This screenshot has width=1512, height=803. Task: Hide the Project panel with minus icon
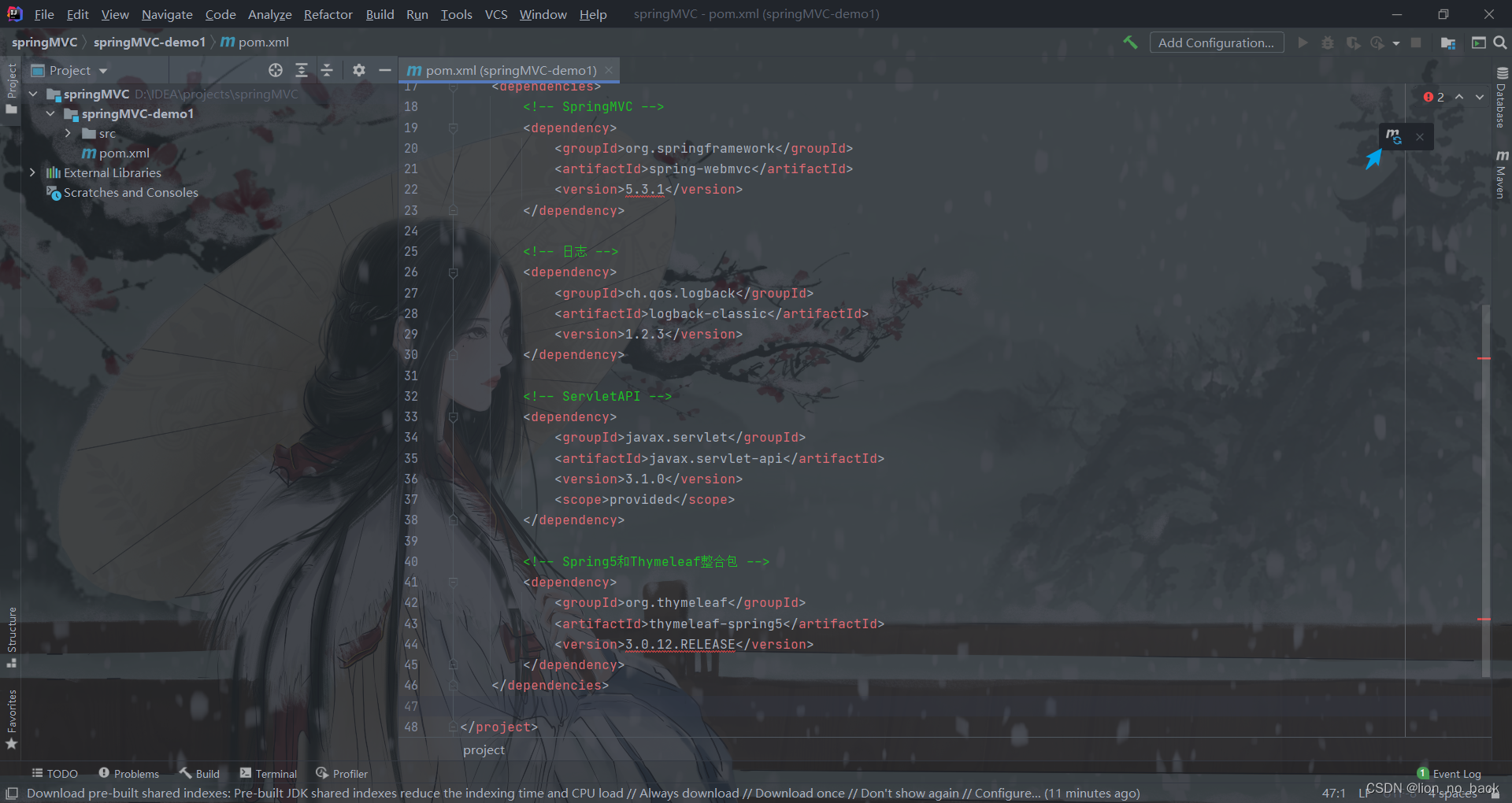tap(385, 70)
